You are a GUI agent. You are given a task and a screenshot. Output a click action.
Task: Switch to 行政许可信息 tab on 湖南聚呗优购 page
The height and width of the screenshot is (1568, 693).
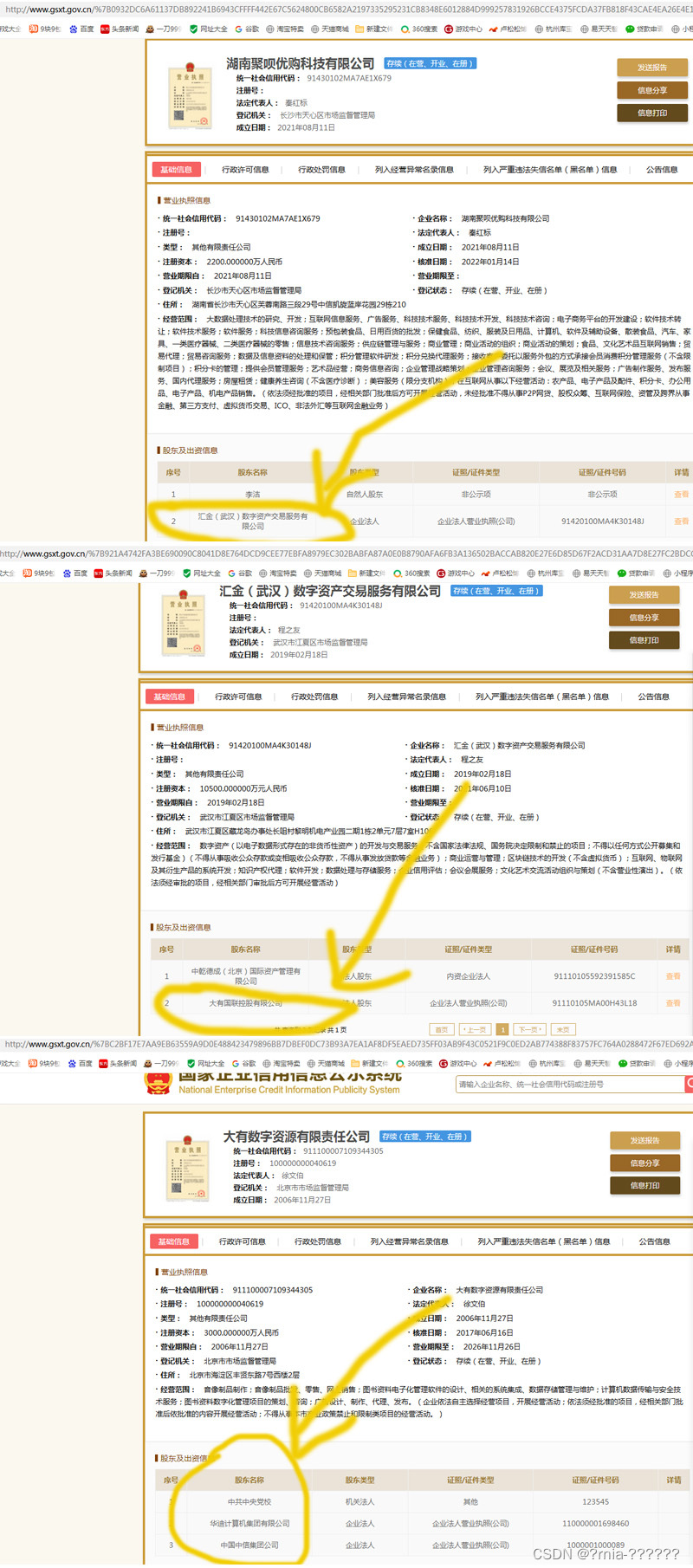[245, 170]
